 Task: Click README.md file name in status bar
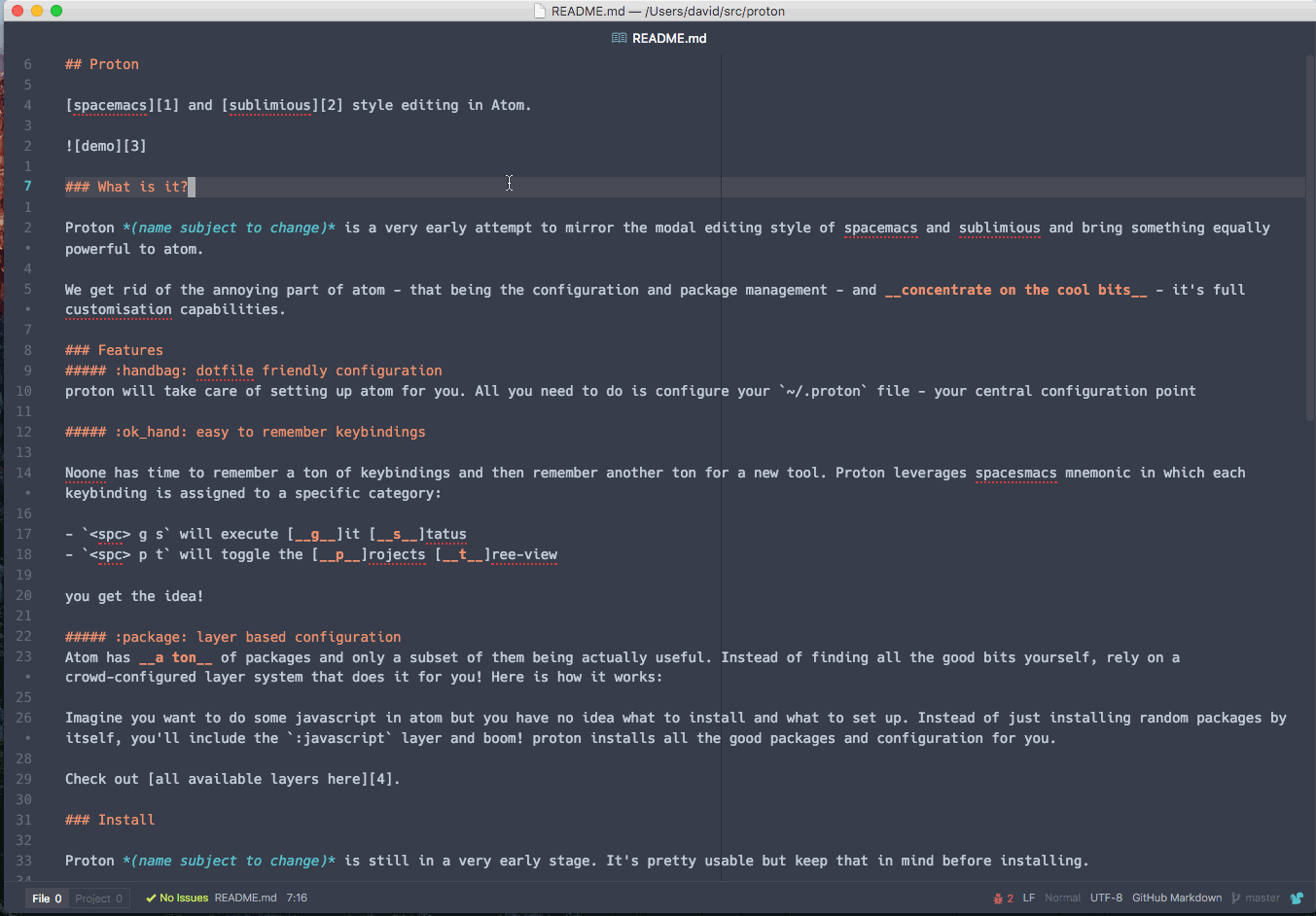[245, 898]
